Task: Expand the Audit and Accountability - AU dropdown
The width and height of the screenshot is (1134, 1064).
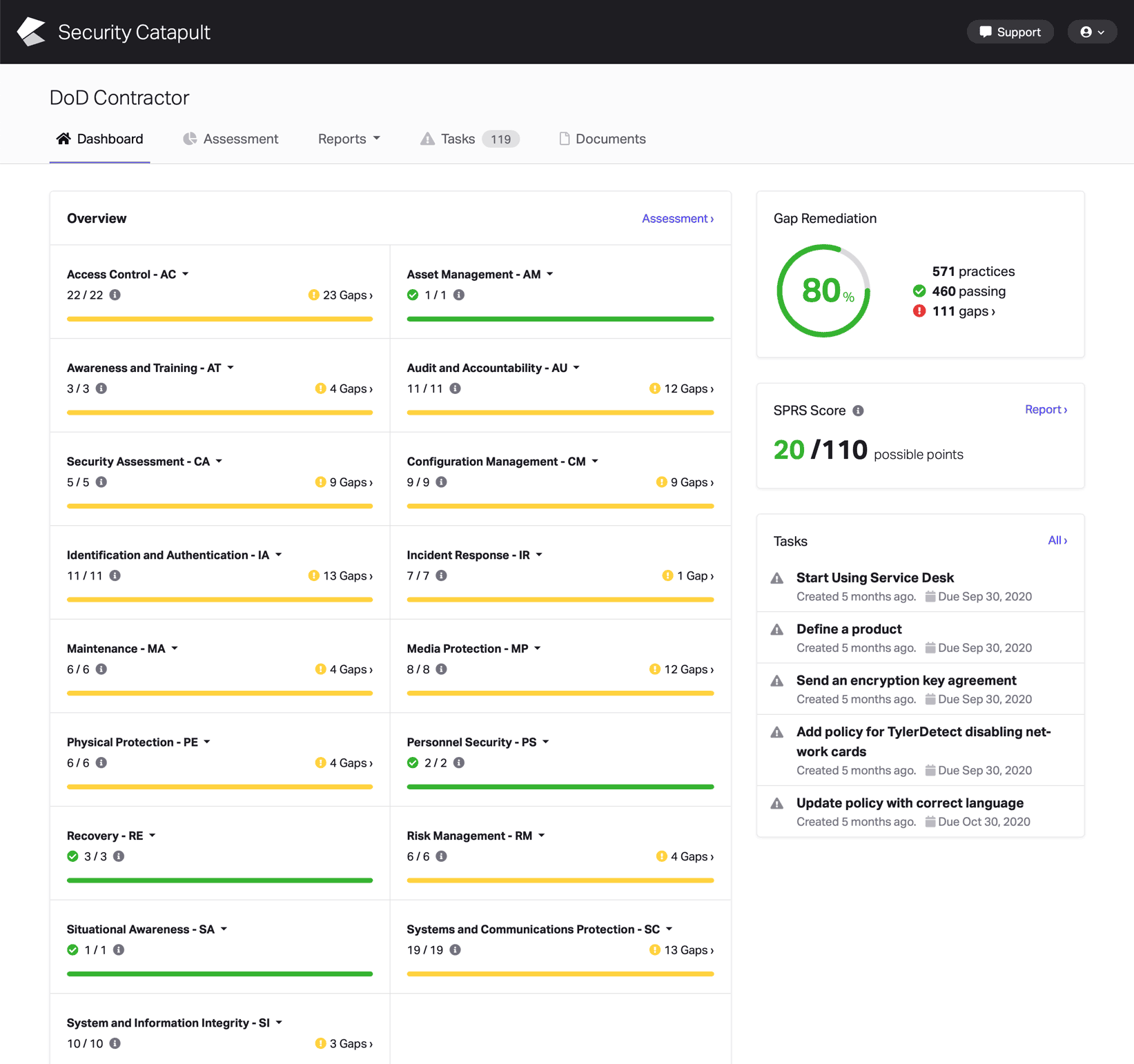Action: 576,368
